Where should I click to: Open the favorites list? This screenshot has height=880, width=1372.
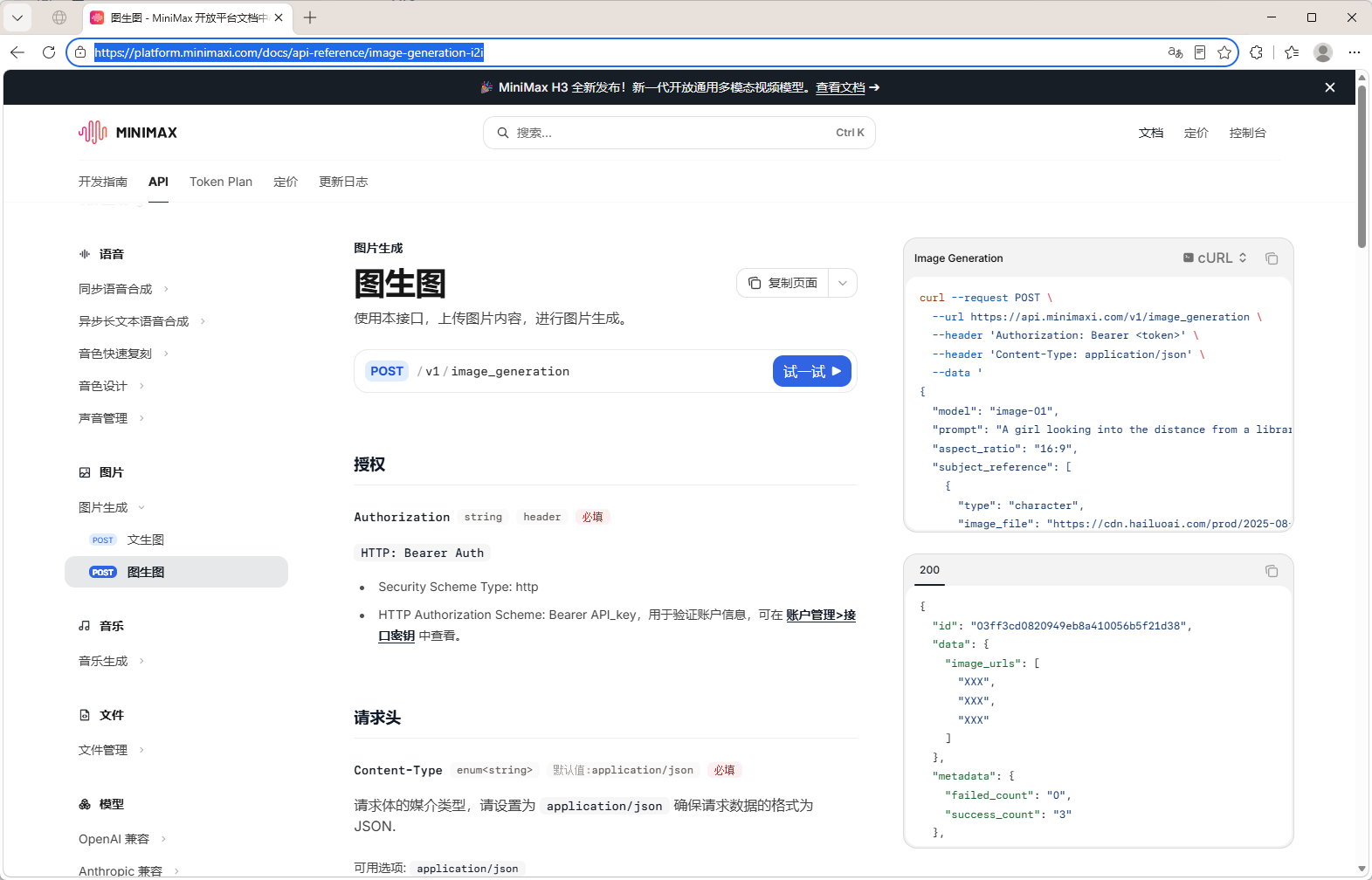coord(1292,52)
